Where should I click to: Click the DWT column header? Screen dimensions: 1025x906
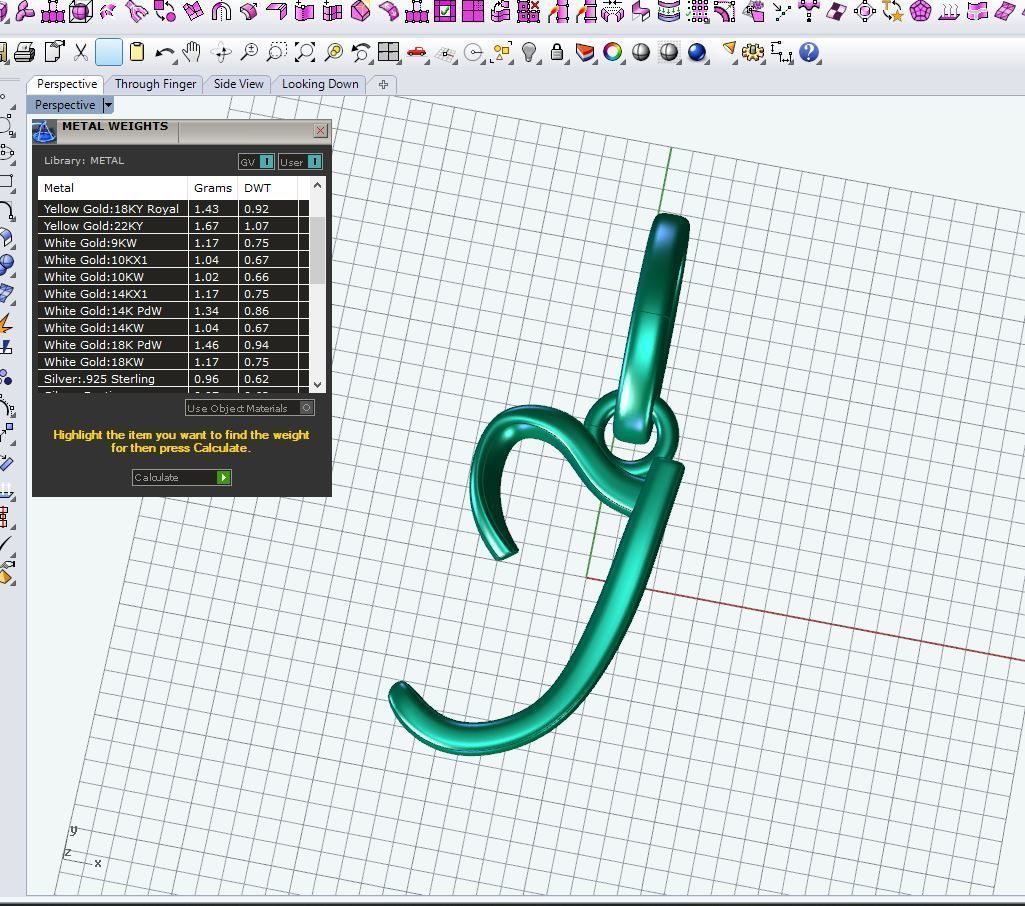[268, 188]
